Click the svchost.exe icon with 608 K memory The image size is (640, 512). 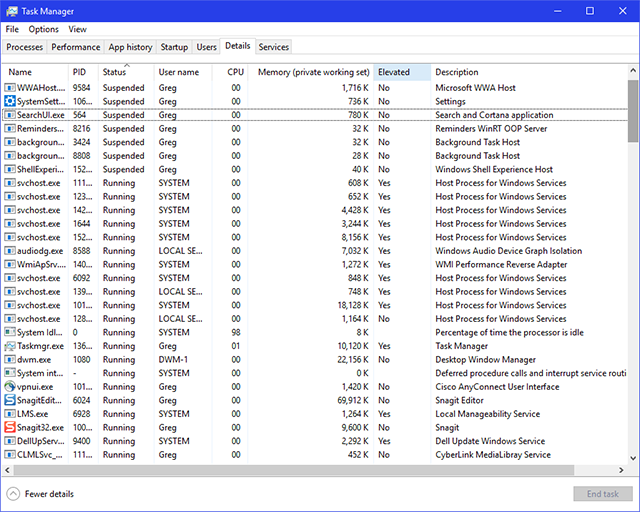tap(10, 183)
